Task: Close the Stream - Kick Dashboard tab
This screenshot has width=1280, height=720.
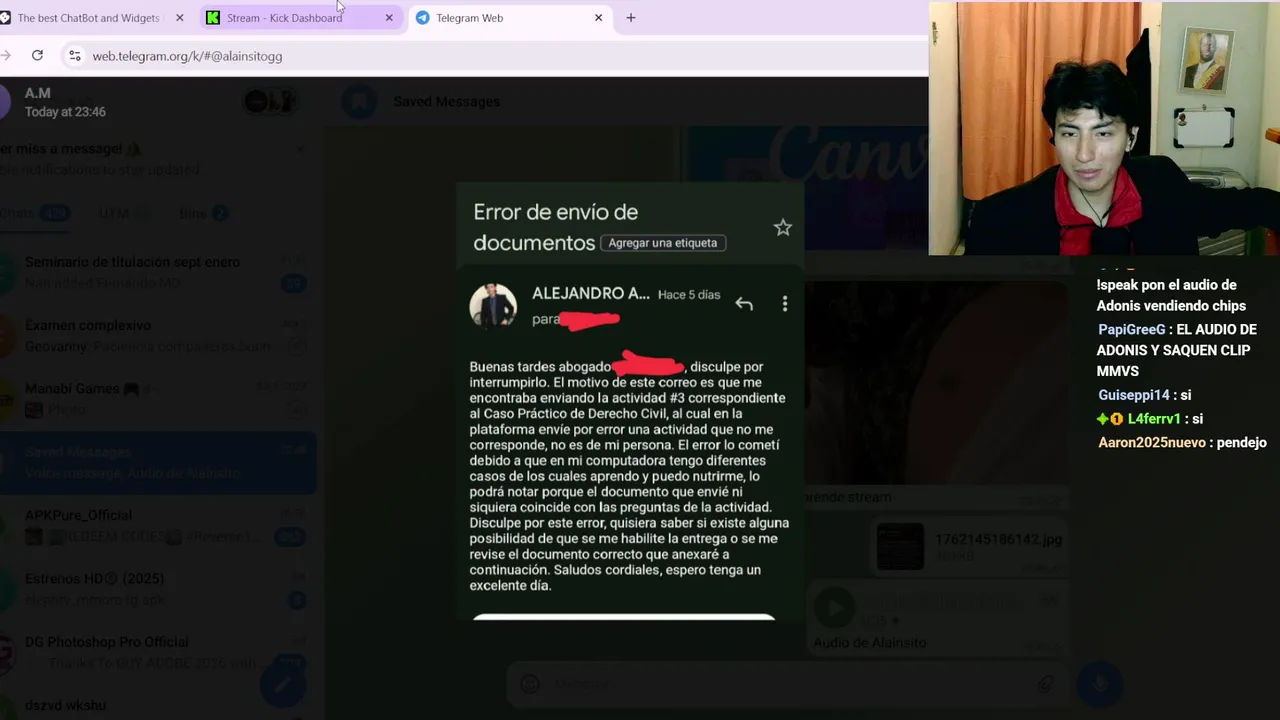Action: (x=389, y=18)
